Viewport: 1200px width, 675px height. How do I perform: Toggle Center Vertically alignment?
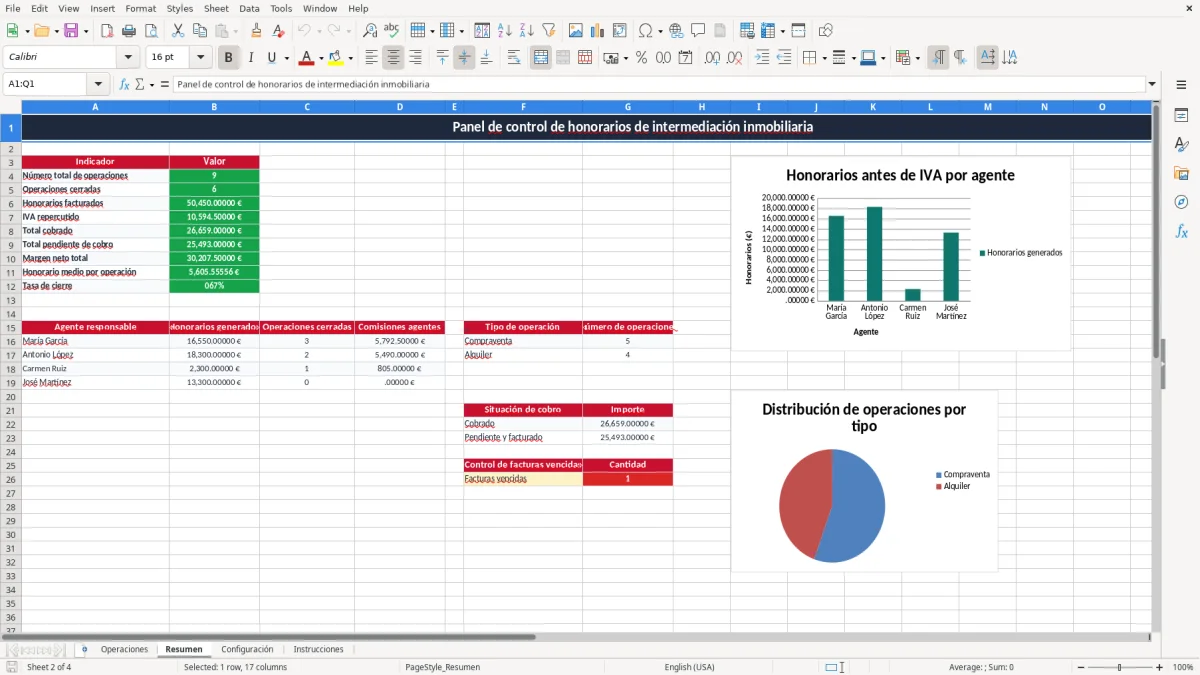point(464,58)
